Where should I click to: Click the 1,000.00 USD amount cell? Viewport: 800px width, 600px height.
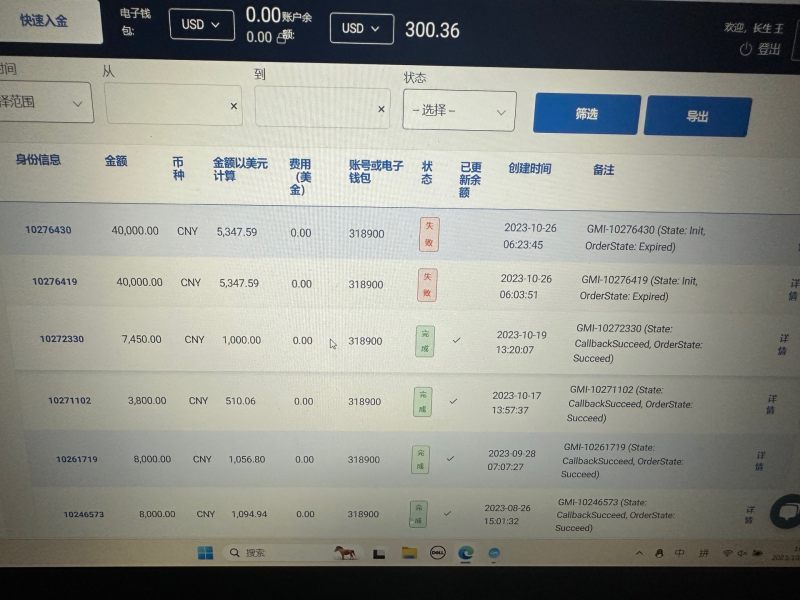pos(241,340)
